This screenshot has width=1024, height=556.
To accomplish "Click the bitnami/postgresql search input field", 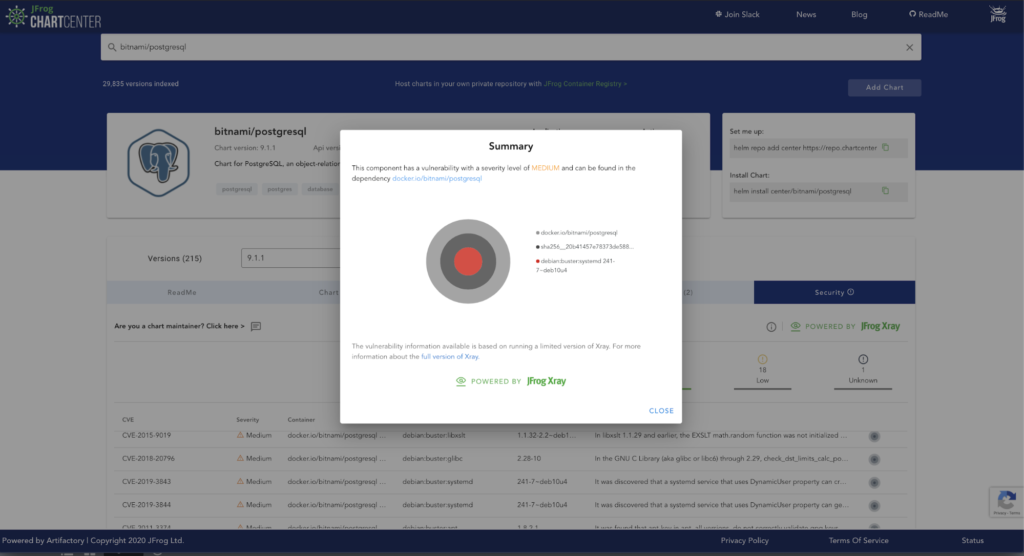I will click(x=500, y=47).
